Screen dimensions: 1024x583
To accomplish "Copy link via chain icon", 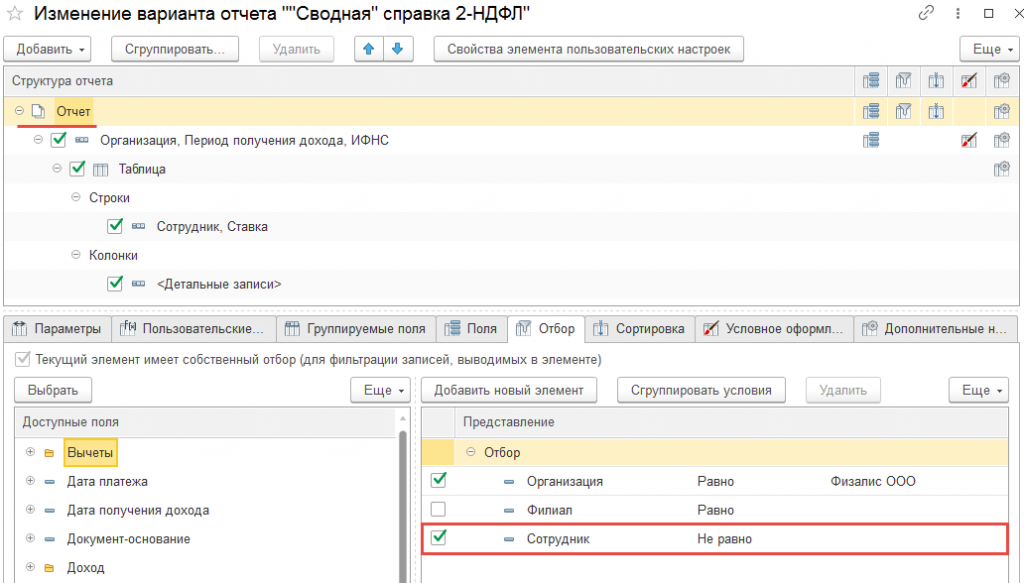I will coord(926,13).
